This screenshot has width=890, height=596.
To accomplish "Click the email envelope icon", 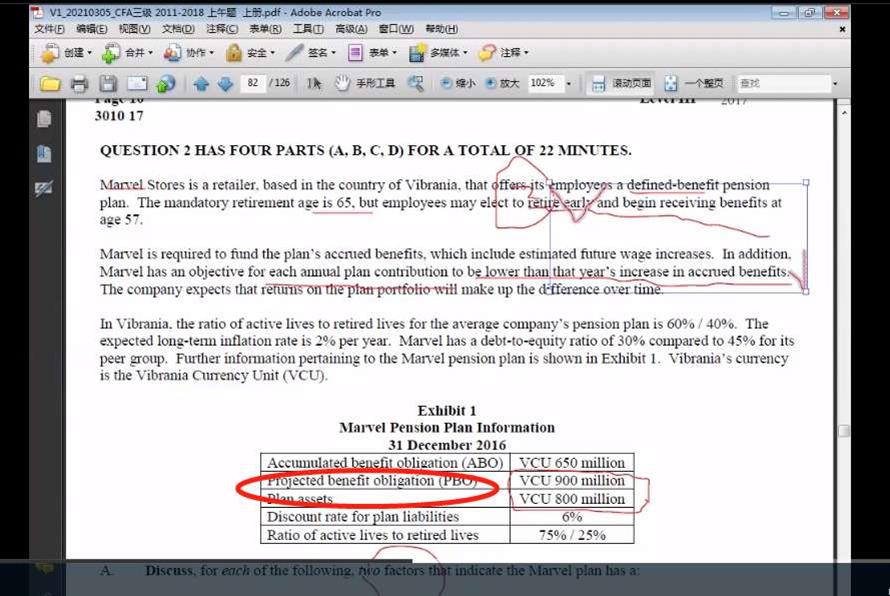I will [x=136, y=84].
